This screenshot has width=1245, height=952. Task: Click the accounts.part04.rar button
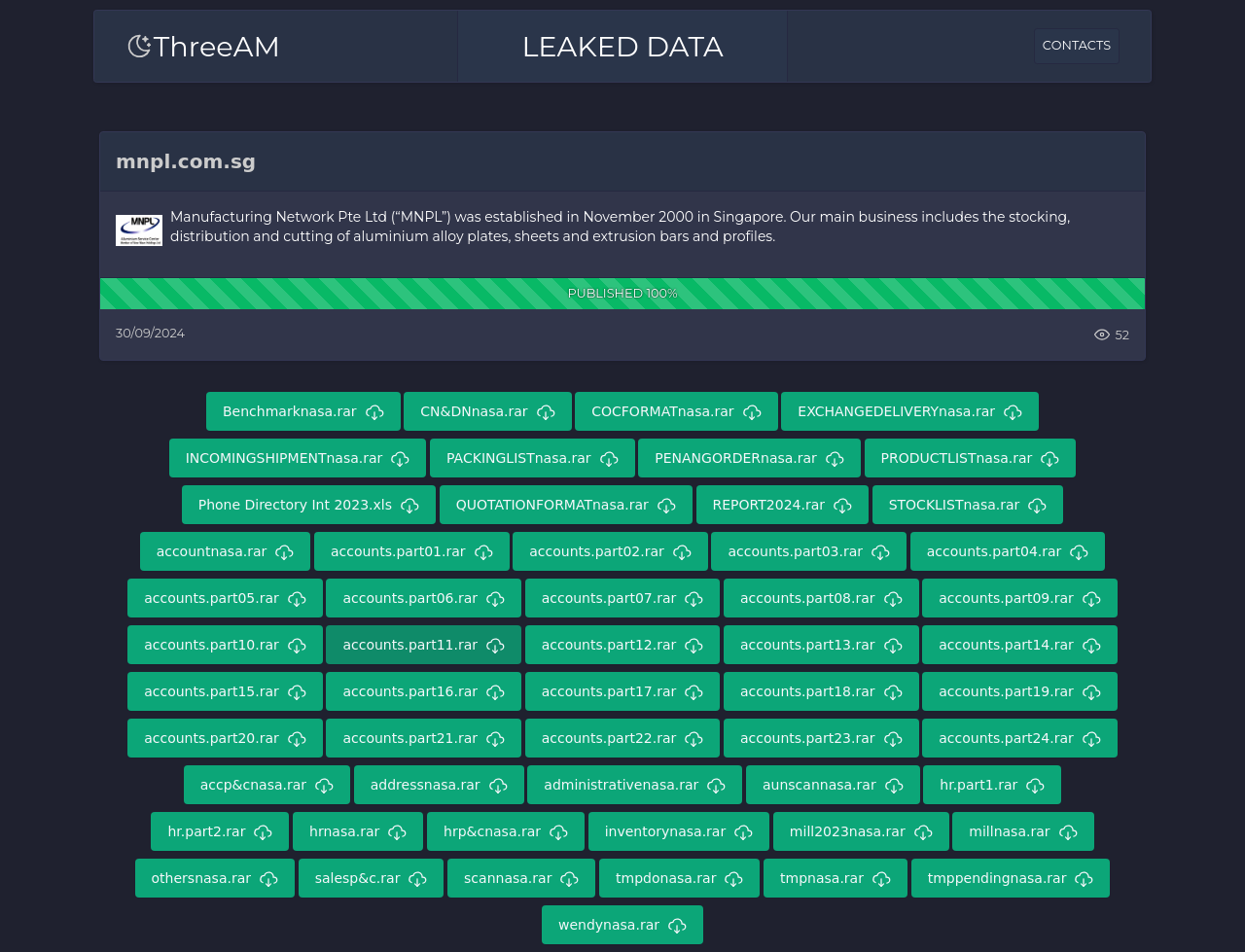tap(1008, 551)
